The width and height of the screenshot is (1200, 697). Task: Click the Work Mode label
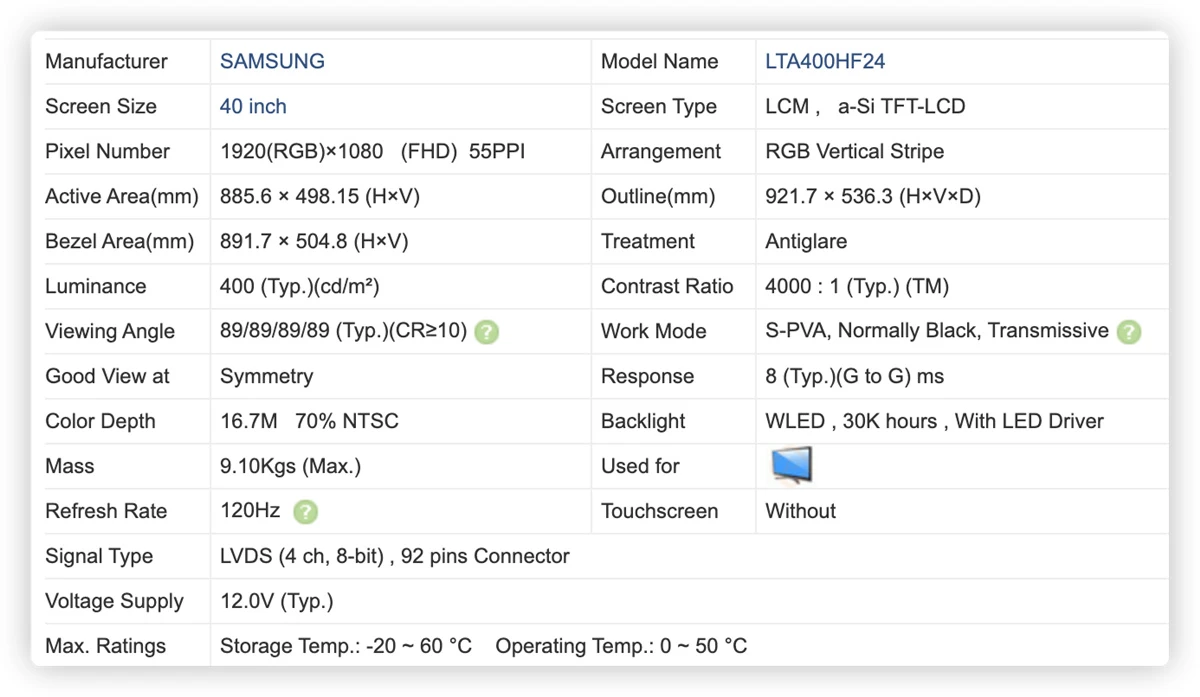pyautogui.click(x=654, y=331)
